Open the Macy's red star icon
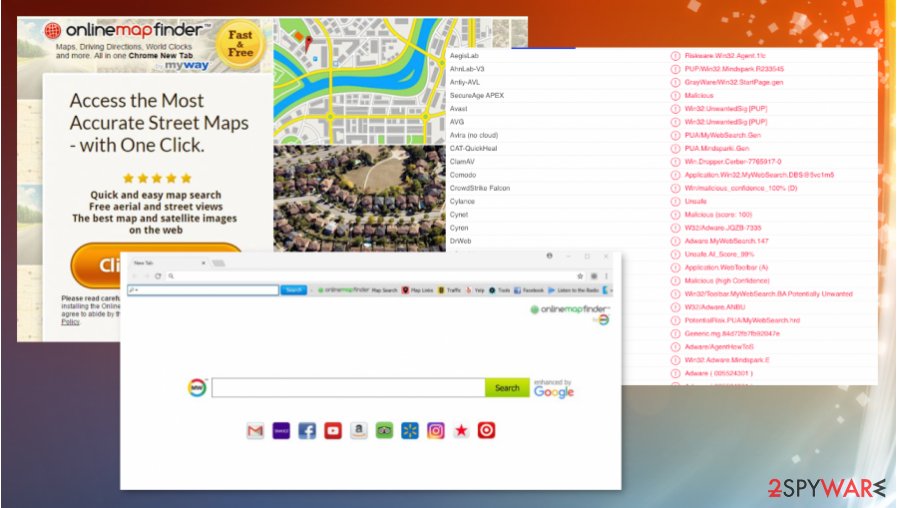 coord(461,430)
